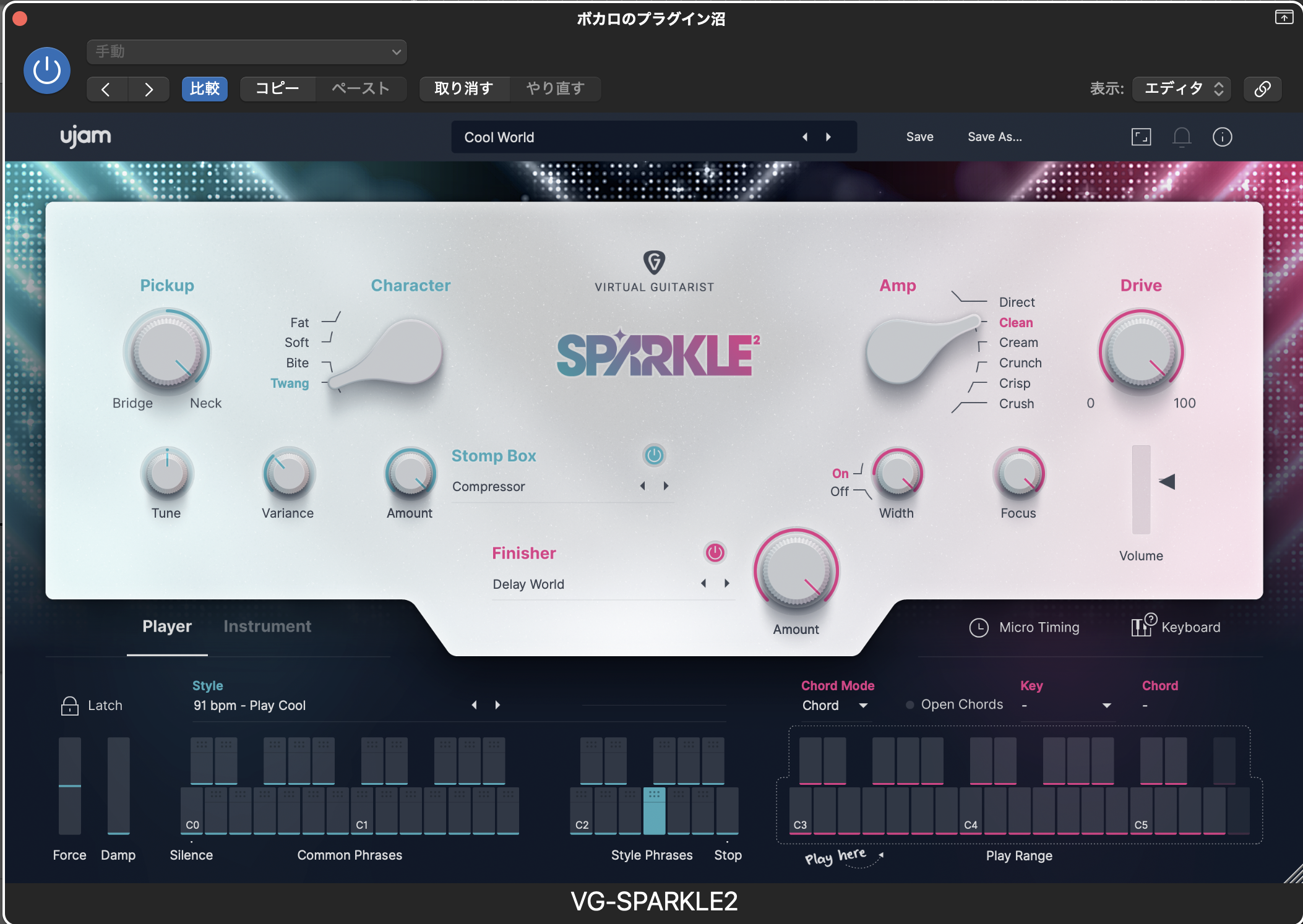
Task: Click previous Style arrow
Action: tap(475, 705)
